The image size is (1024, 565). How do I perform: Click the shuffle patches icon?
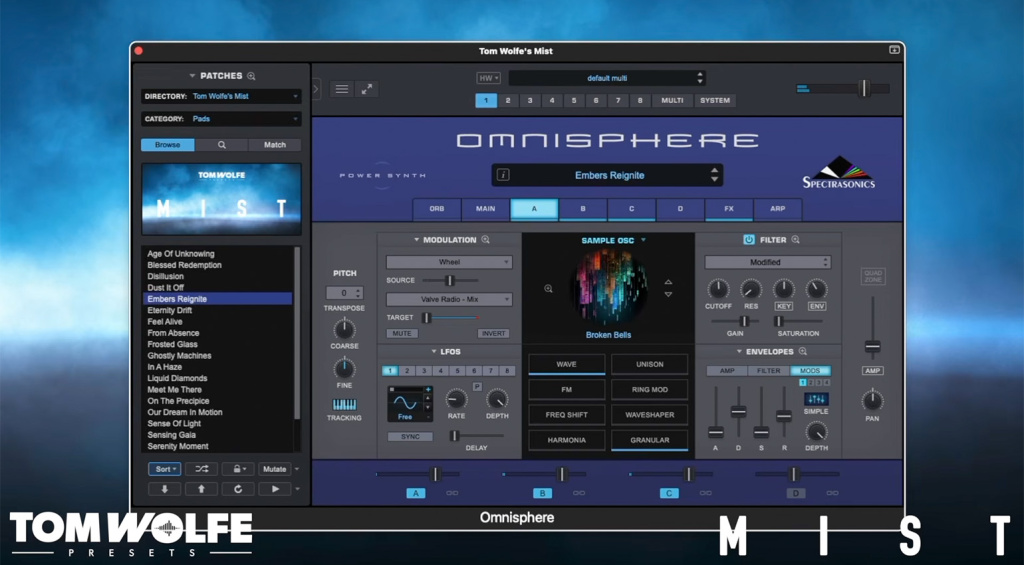(201, 469)
